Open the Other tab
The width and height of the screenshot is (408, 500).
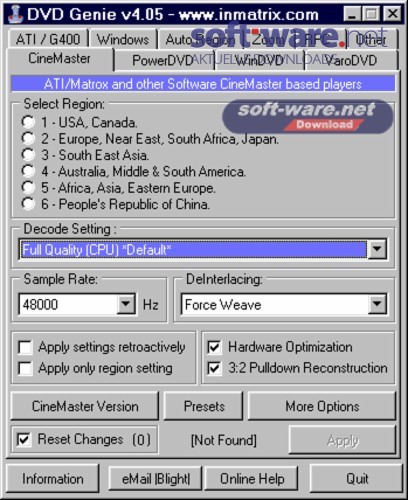pos(372,40)
